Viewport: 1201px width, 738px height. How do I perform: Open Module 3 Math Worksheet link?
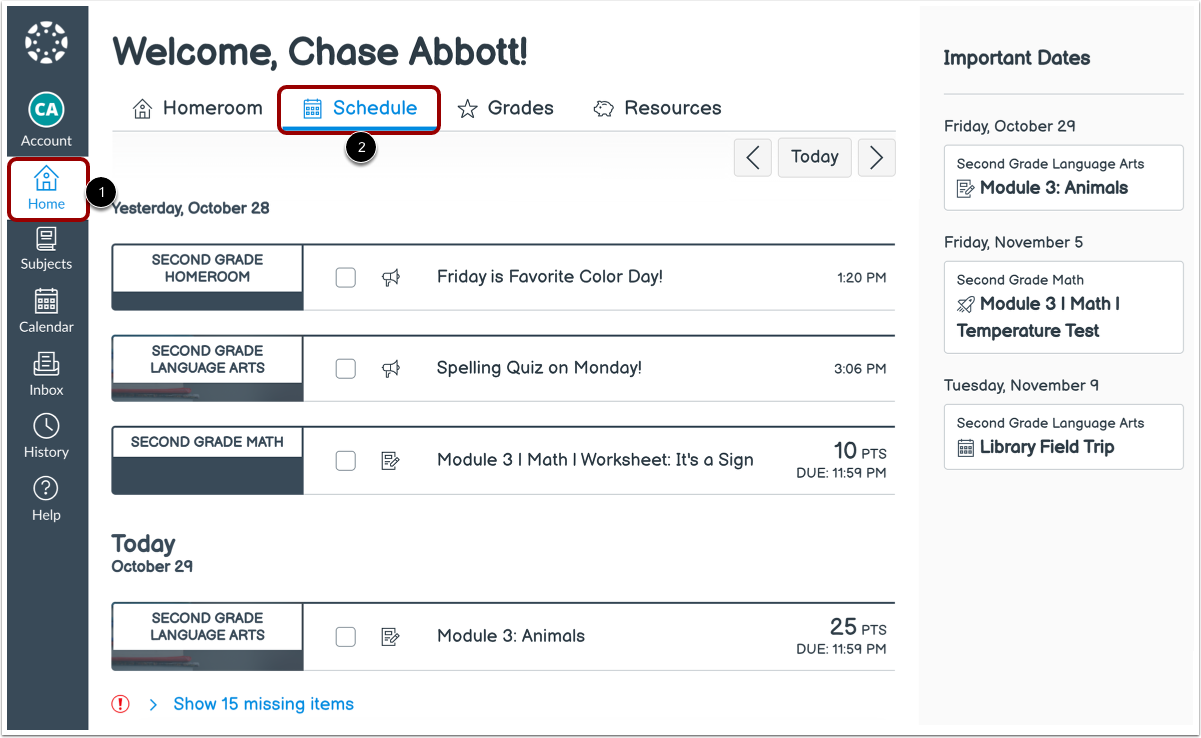point(595,460)
